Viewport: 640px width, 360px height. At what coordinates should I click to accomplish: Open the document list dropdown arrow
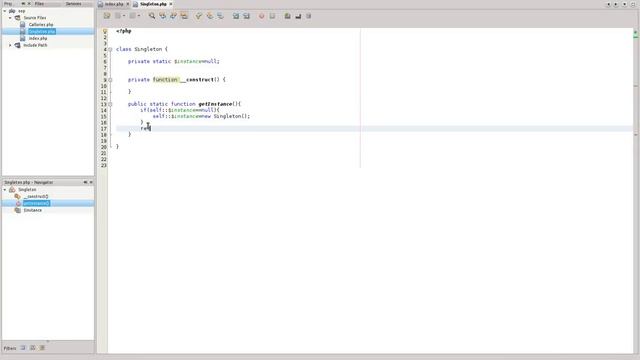pyautogui.click(x=624, y=4)
